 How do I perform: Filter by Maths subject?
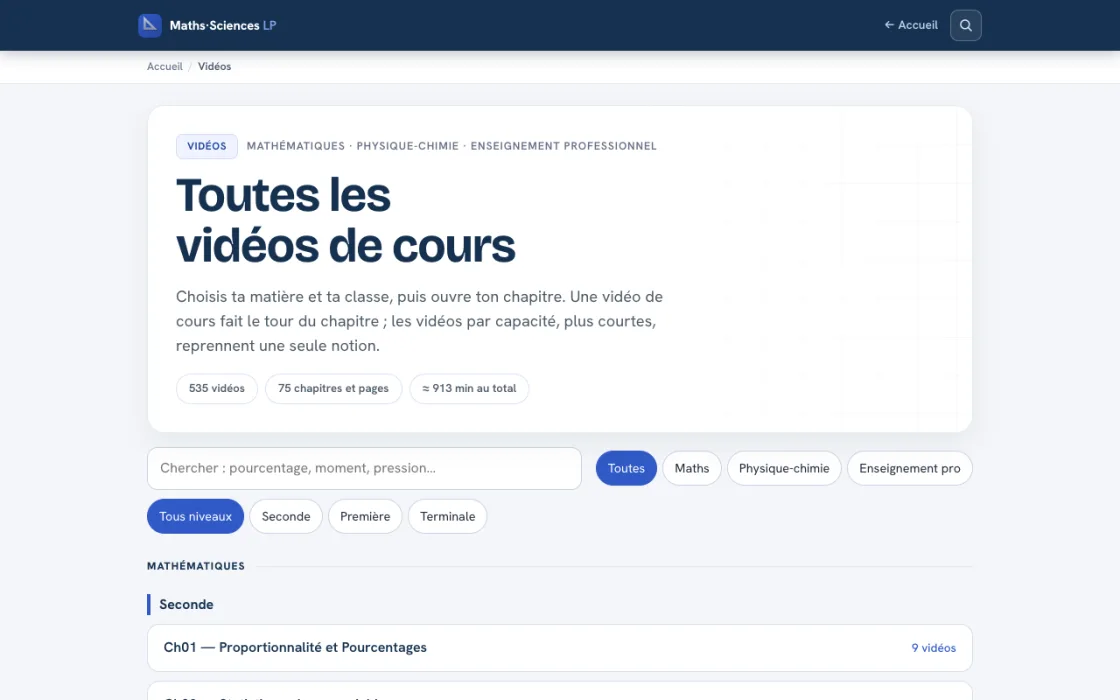(x=691, y=469)
